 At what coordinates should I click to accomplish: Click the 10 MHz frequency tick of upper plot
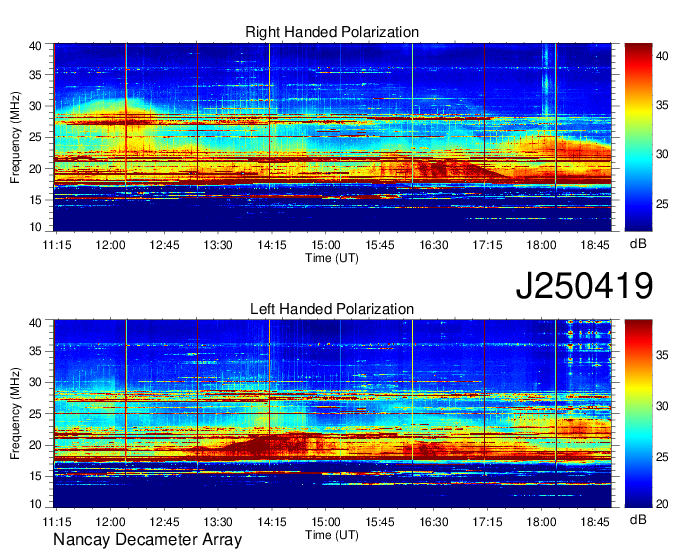point(35,227)
